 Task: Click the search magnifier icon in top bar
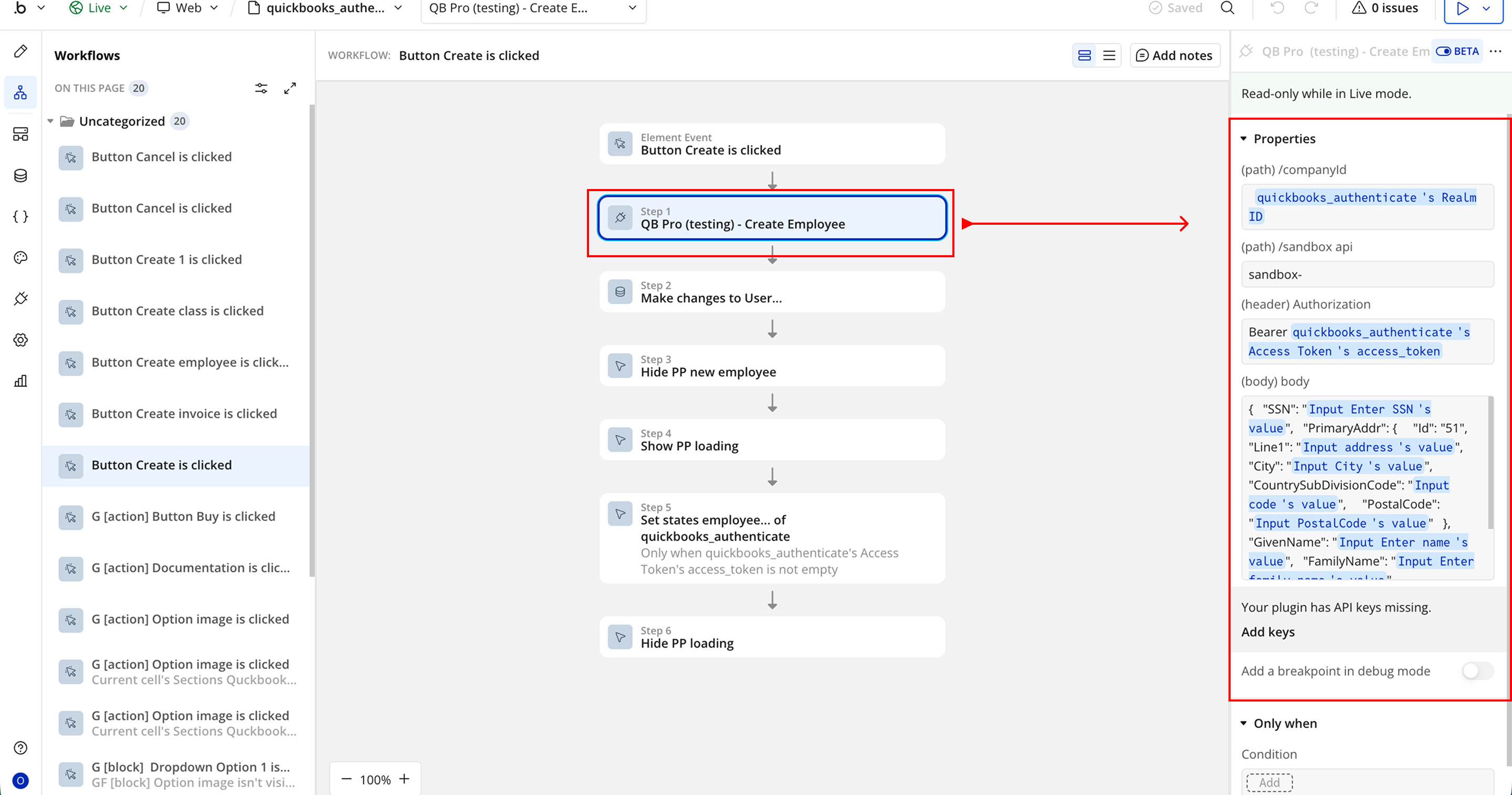(x=1227, y=8)
